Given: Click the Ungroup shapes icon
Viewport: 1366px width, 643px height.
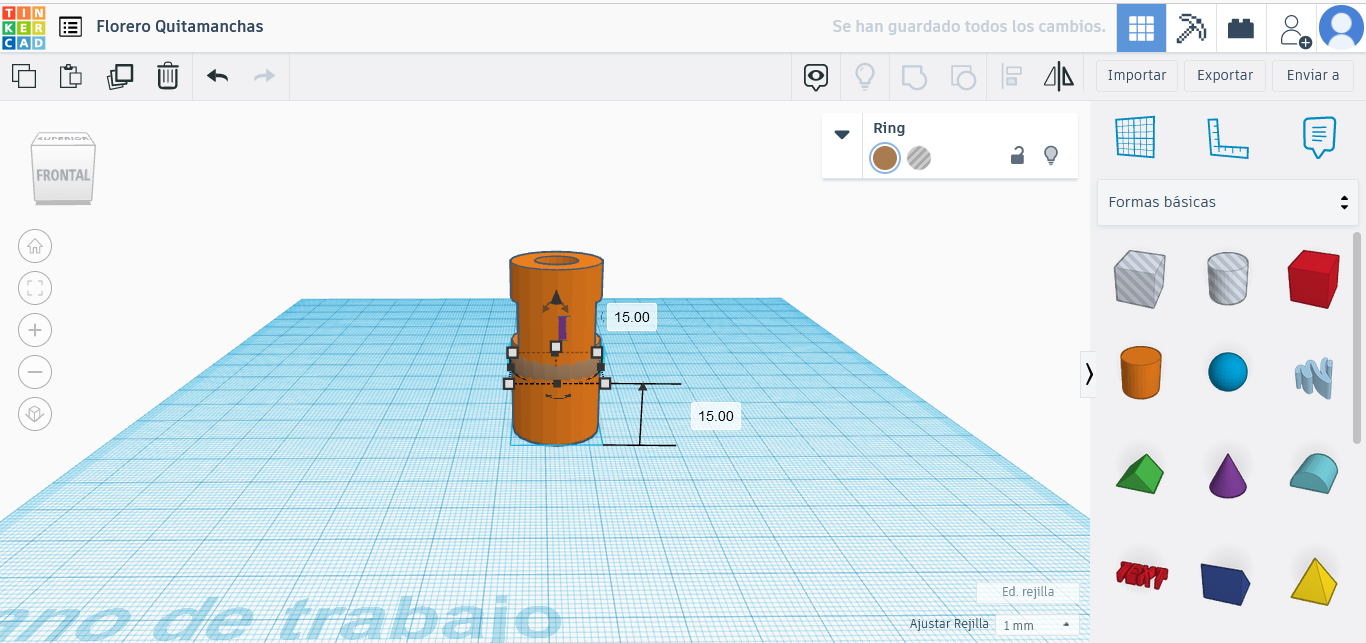Looking at the screenshot, I should pos(962,76).
